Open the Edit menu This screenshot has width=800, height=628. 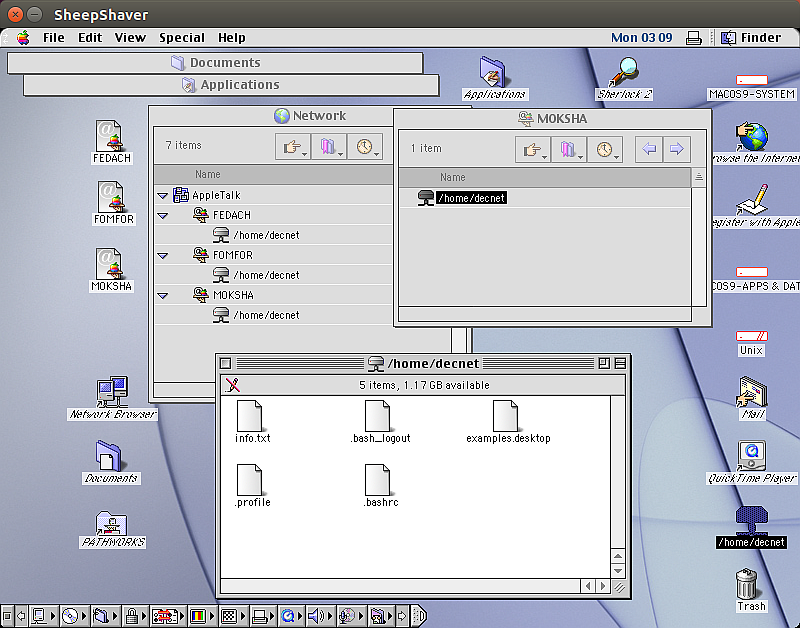pos(90,37)
